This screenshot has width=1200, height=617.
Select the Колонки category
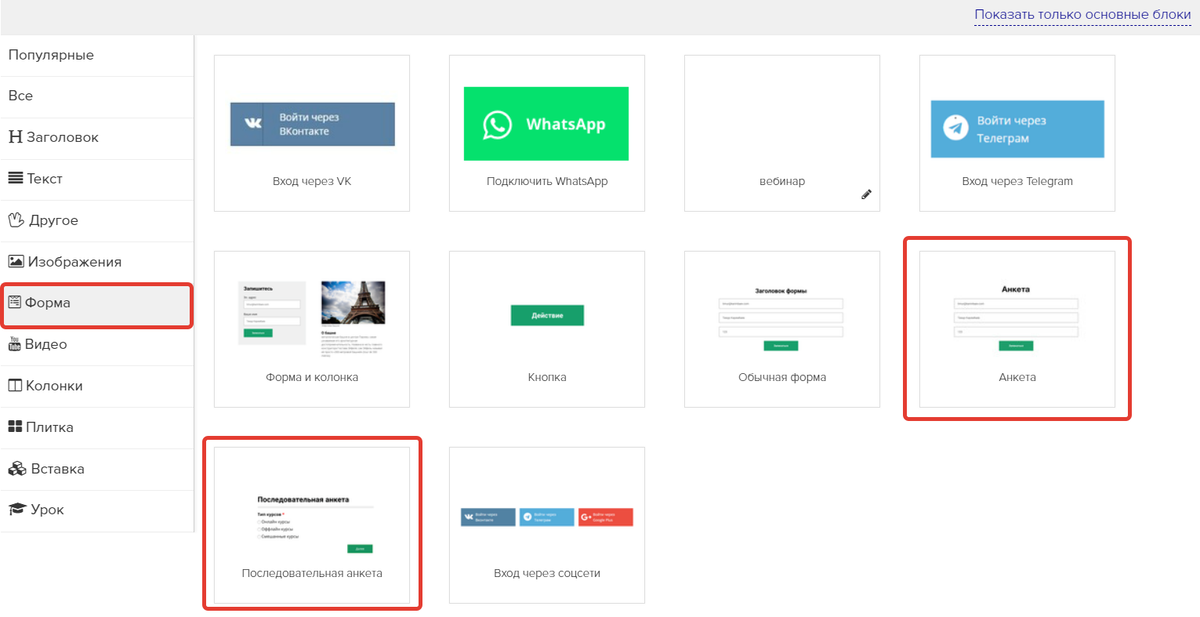(96, 386)
